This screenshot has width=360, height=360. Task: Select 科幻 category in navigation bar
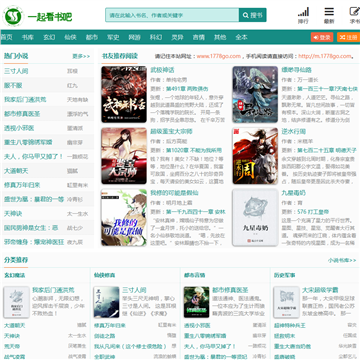coord(156,37)
